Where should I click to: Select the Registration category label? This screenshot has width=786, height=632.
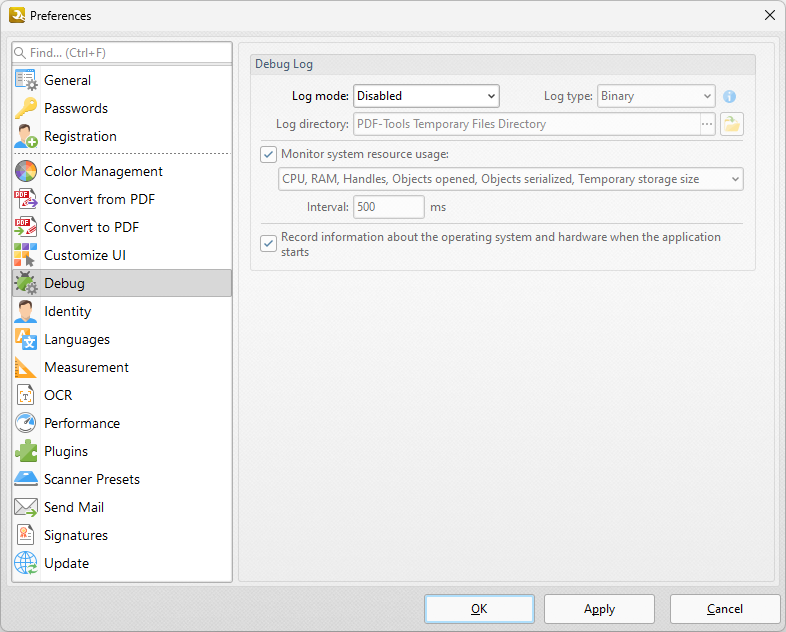pyautogui.click(x=80, y=136)
